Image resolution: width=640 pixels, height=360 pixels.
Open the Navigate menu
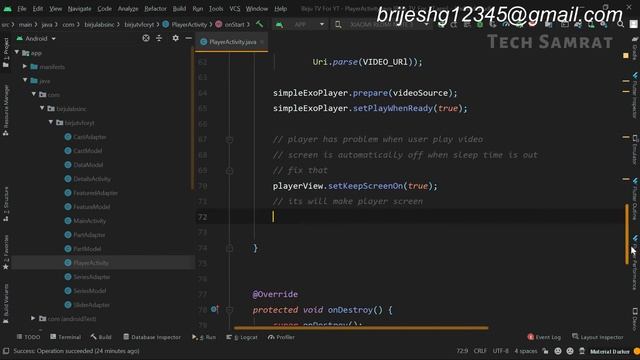80,9
